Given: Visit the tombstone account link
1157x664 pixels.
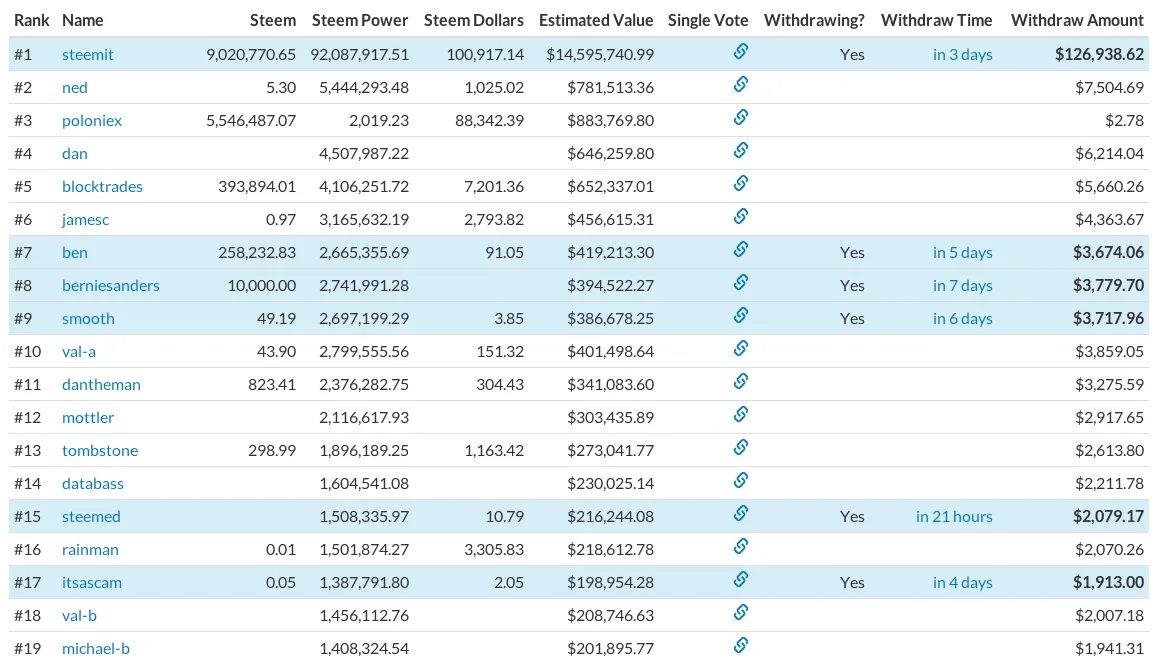Looking at the screenshot, I should (x=100, y=450).
